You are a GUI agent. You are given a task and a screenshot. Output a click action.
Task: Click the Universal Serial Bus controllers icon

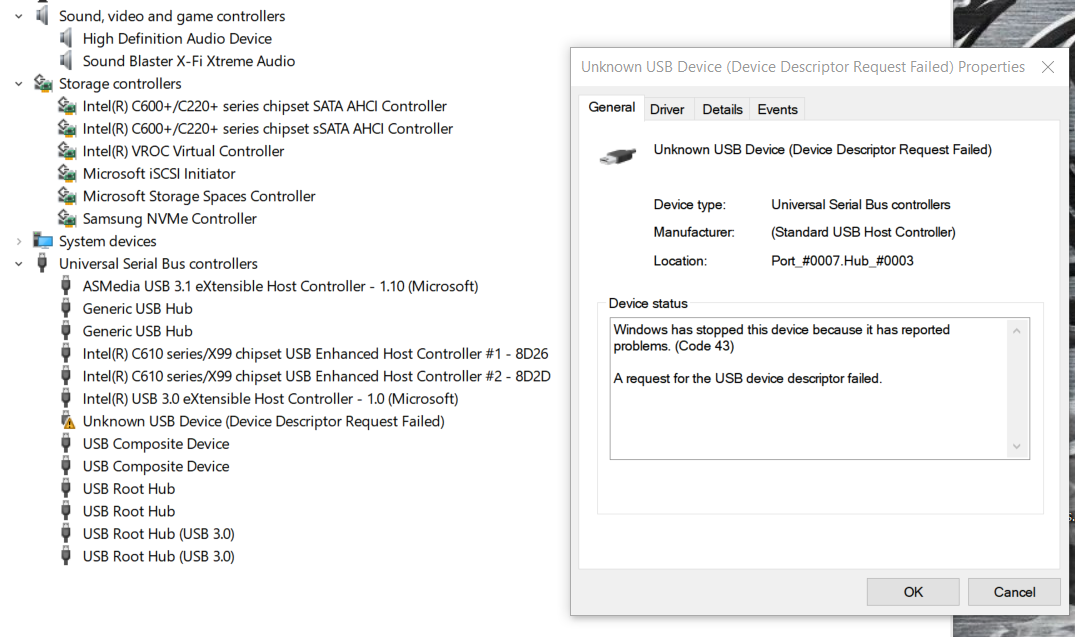click(x=43, y=263)
